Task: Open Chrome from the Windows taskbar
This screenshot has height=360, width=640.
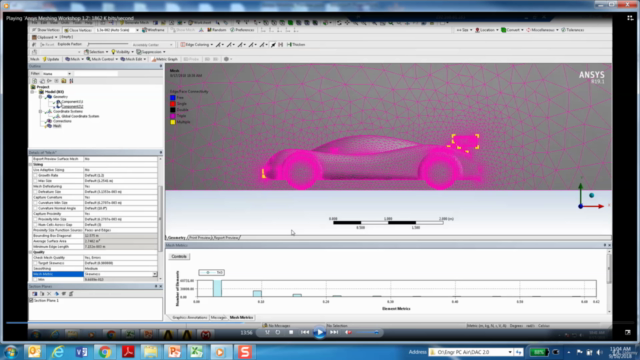Action: pos(104,352)
